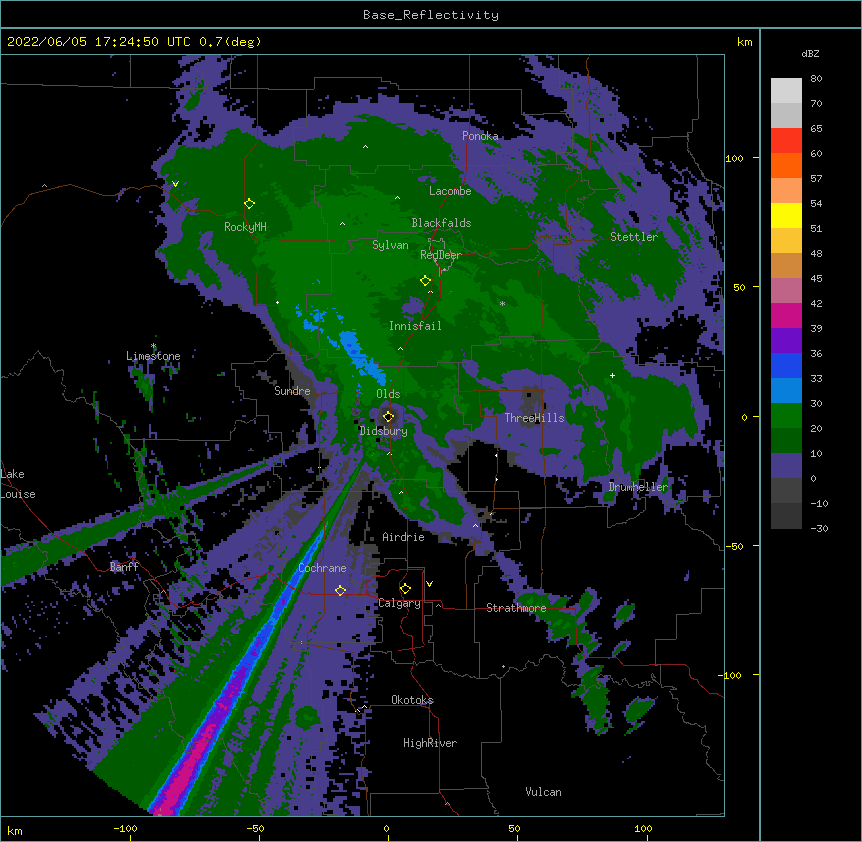Click the Drumheller label
862x842 pixels.
point(638,487)
